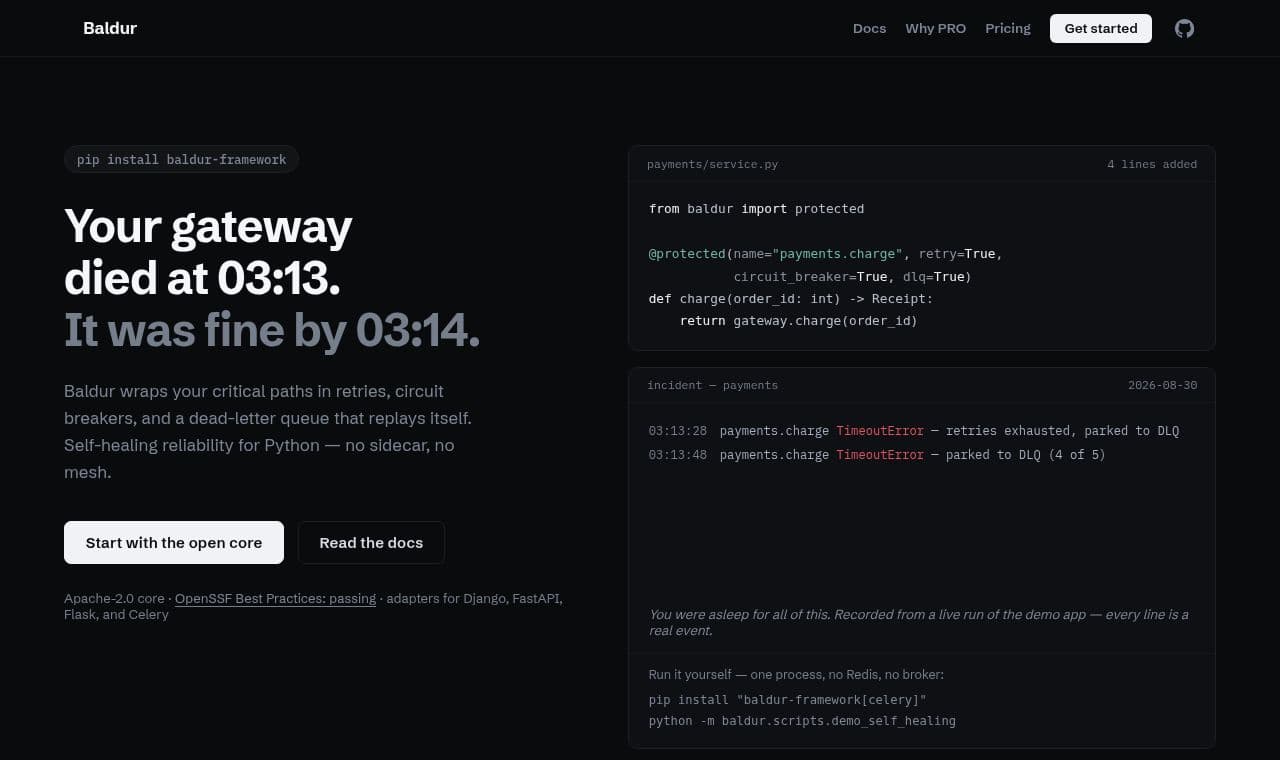Click the Baldur logo
Viewport: 1280px width, 760px height.
click(x=110, y=28)
